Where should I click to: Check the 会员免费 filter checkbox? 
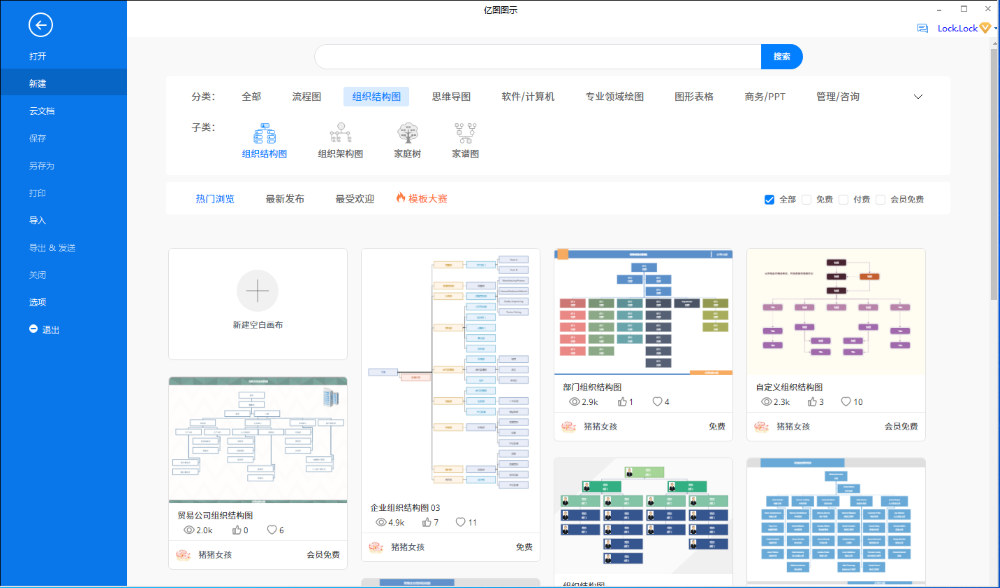pyautogui.click(x=880, y=200)
